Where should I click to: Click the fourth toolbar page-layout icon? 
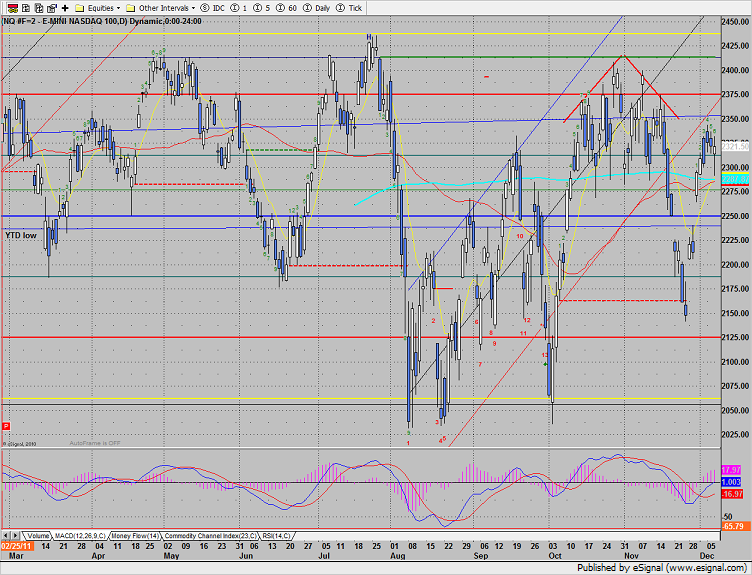(52, 8)
